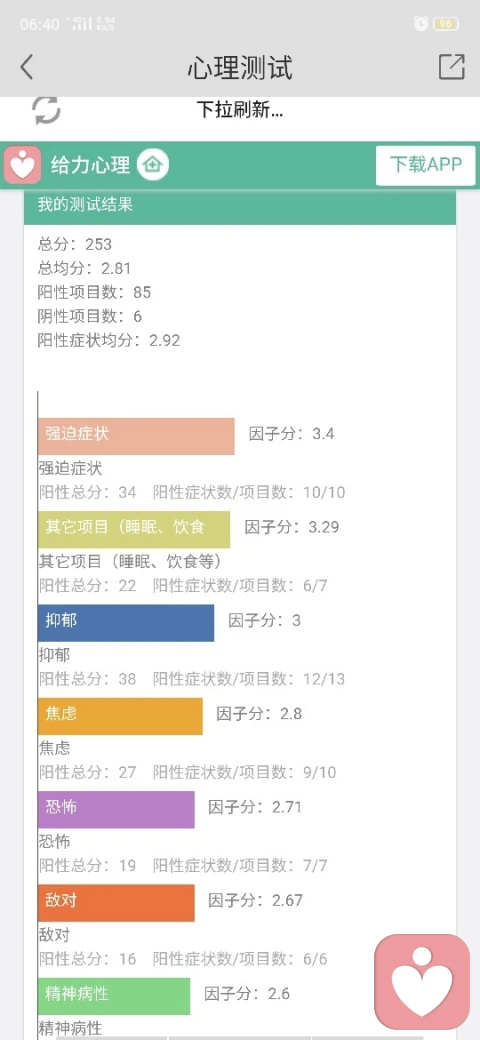Select the yellow-green 其它项目 bar
Viewport: 480px width, 1040px height.
[x=134, y=529]
